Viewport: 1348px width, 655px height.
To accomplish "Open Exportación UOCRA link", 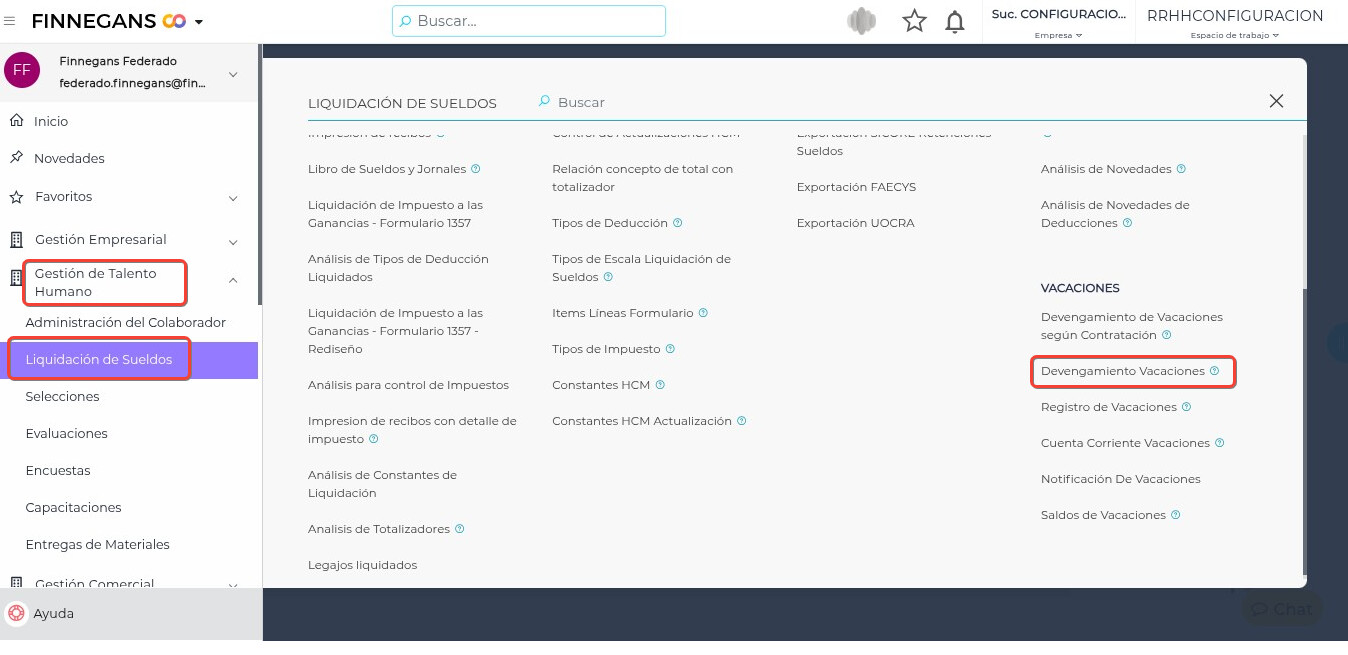I will (x=855, y=223).
